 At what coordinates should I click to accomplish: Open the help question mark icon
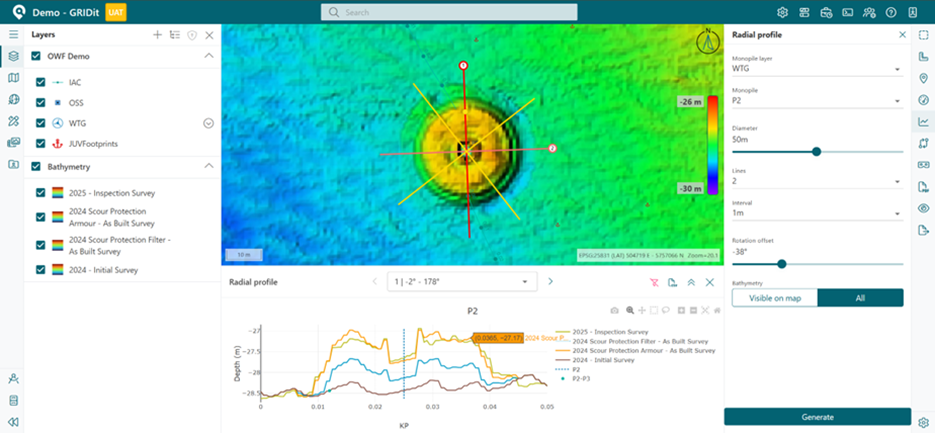(891, 12)
